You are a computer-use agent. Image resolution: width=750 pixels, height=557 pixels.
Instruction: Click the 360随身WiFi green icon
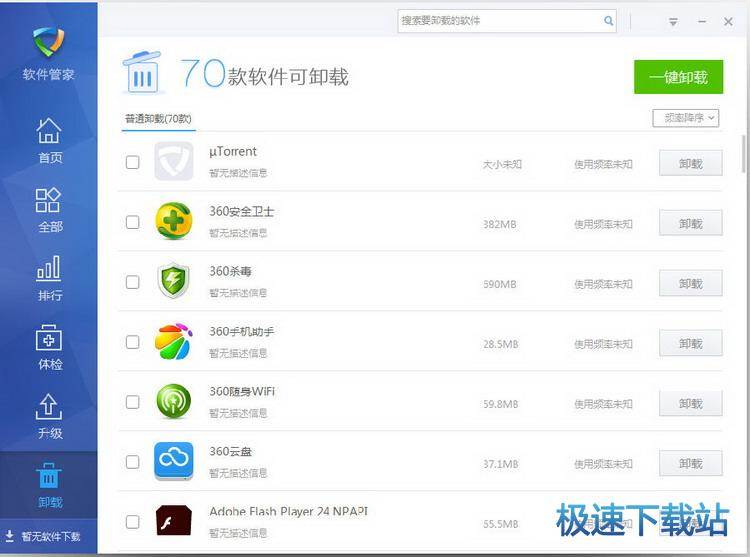174,401
